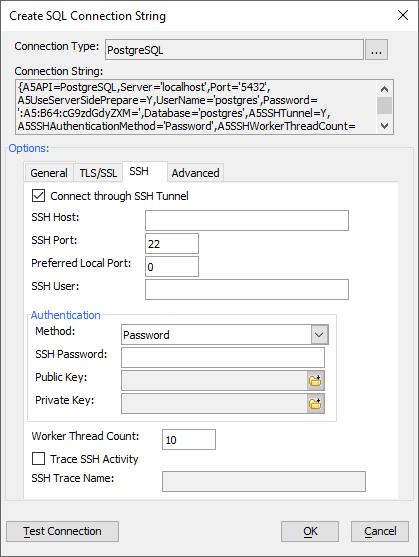Click the Test Connection button
Image resolution: width=419 pixels, height=557 pixels.
[x=62, y=531]
